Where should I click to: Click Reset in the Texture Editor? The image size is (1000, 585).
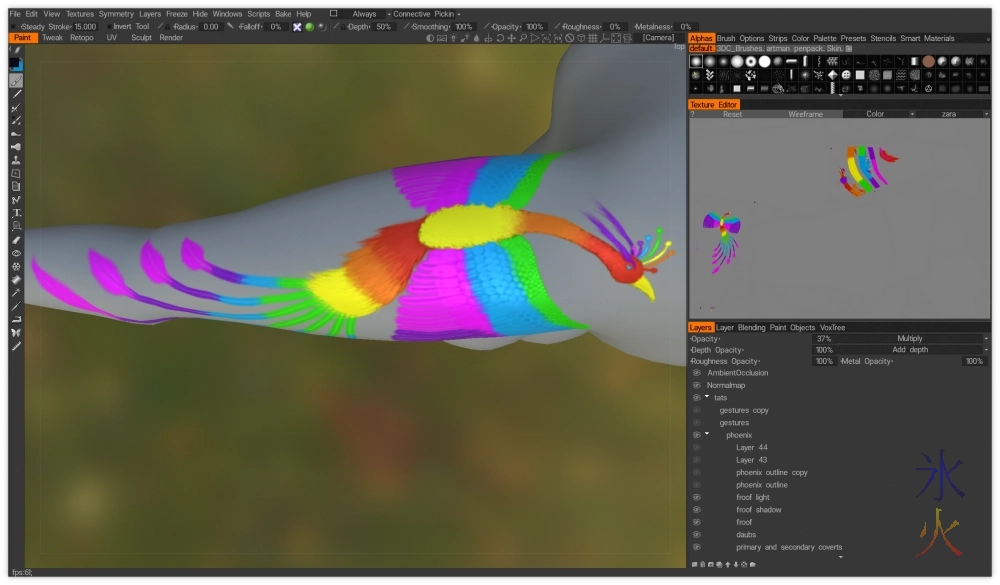pyautogui.click(x=732, y=114)
